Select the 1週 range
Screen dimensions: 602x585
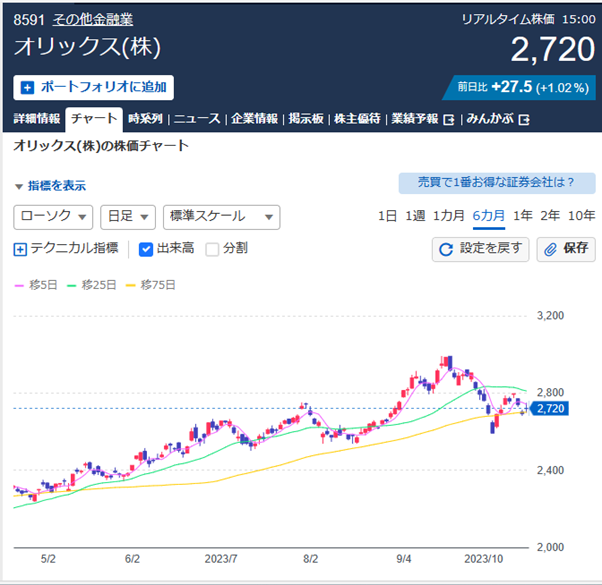415,216
